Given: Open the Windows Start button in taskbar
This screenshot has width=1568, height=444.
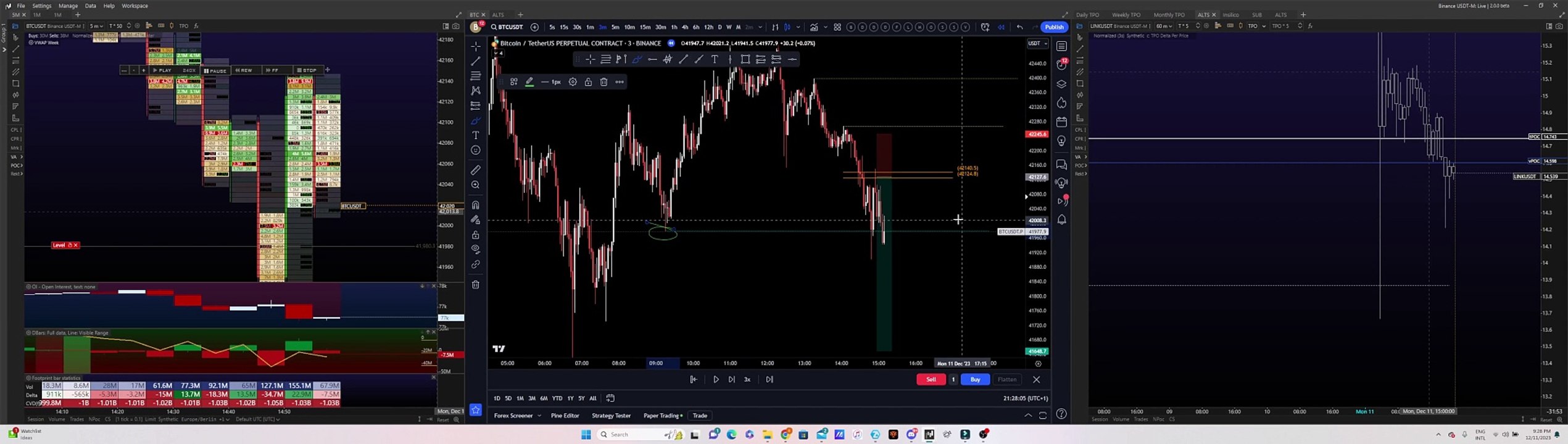Looking at the screenshot, I should [586, 435].
